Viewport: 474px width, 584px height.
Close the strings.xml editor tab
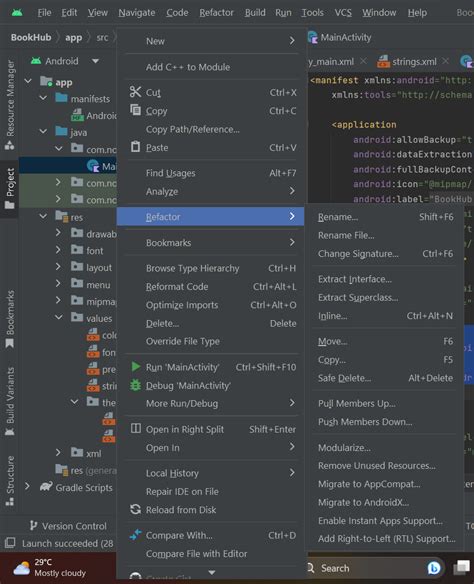[x=445, y=61]
